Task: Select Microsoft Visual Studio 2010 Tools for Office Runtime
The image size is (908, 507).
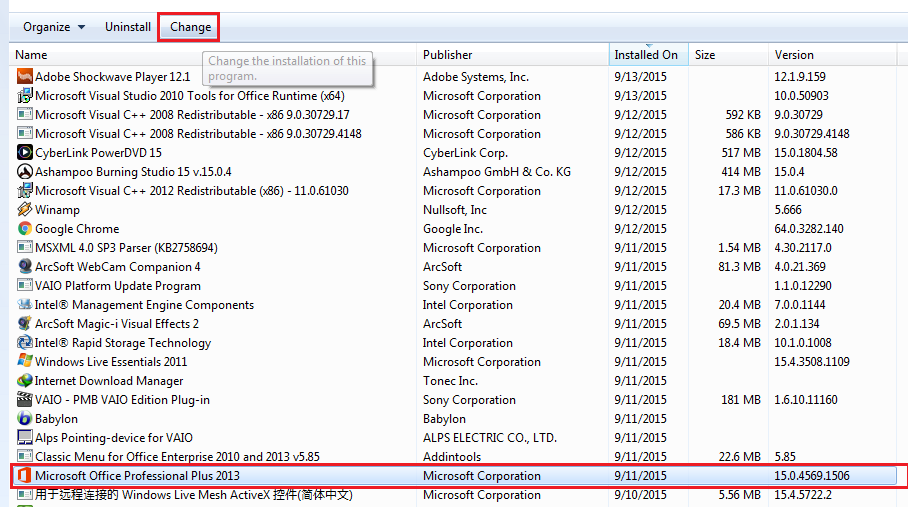Action: [190, 95]
